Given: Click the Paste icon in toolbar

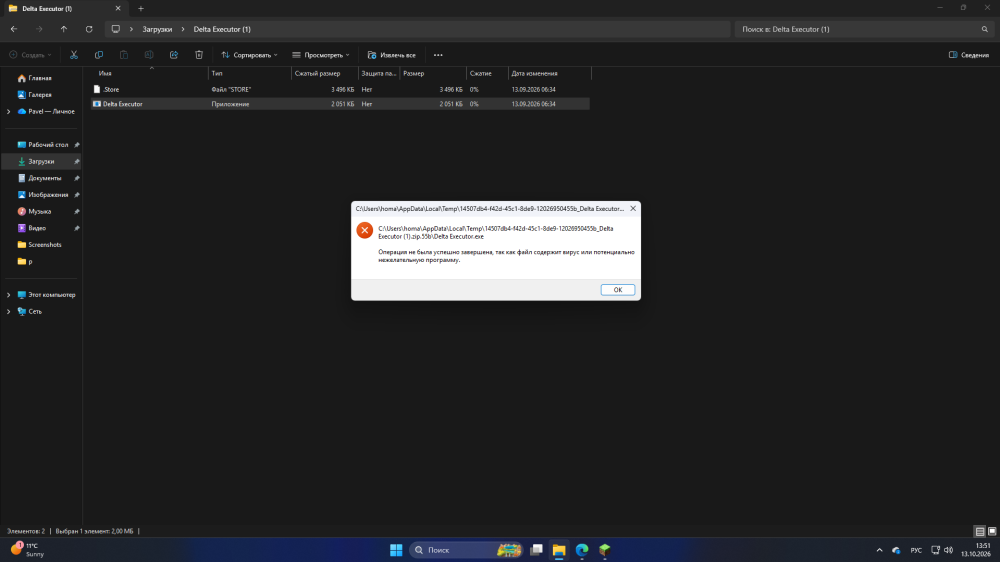Looking at the screenshot, I should [x=124, y=55].
